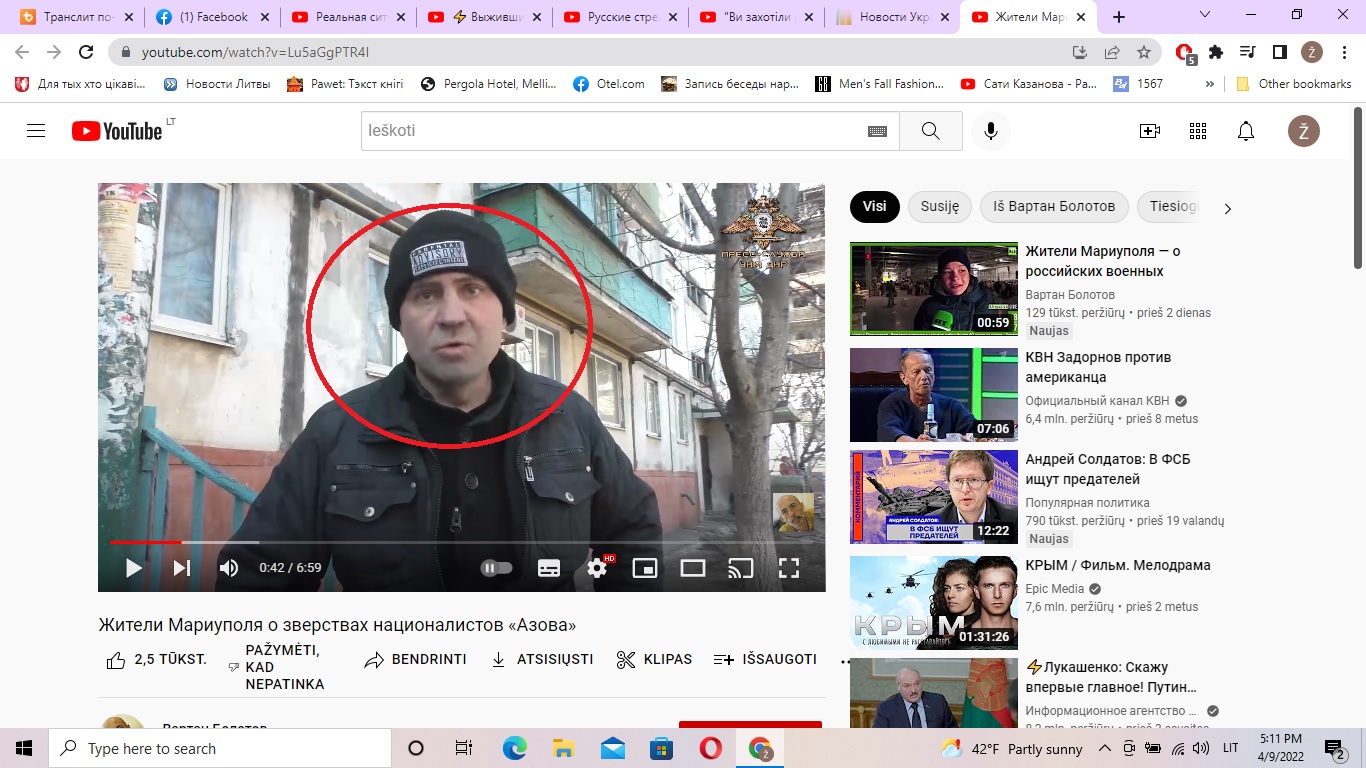Open the YouTube hamburger guide menu

tap(36, 131)
